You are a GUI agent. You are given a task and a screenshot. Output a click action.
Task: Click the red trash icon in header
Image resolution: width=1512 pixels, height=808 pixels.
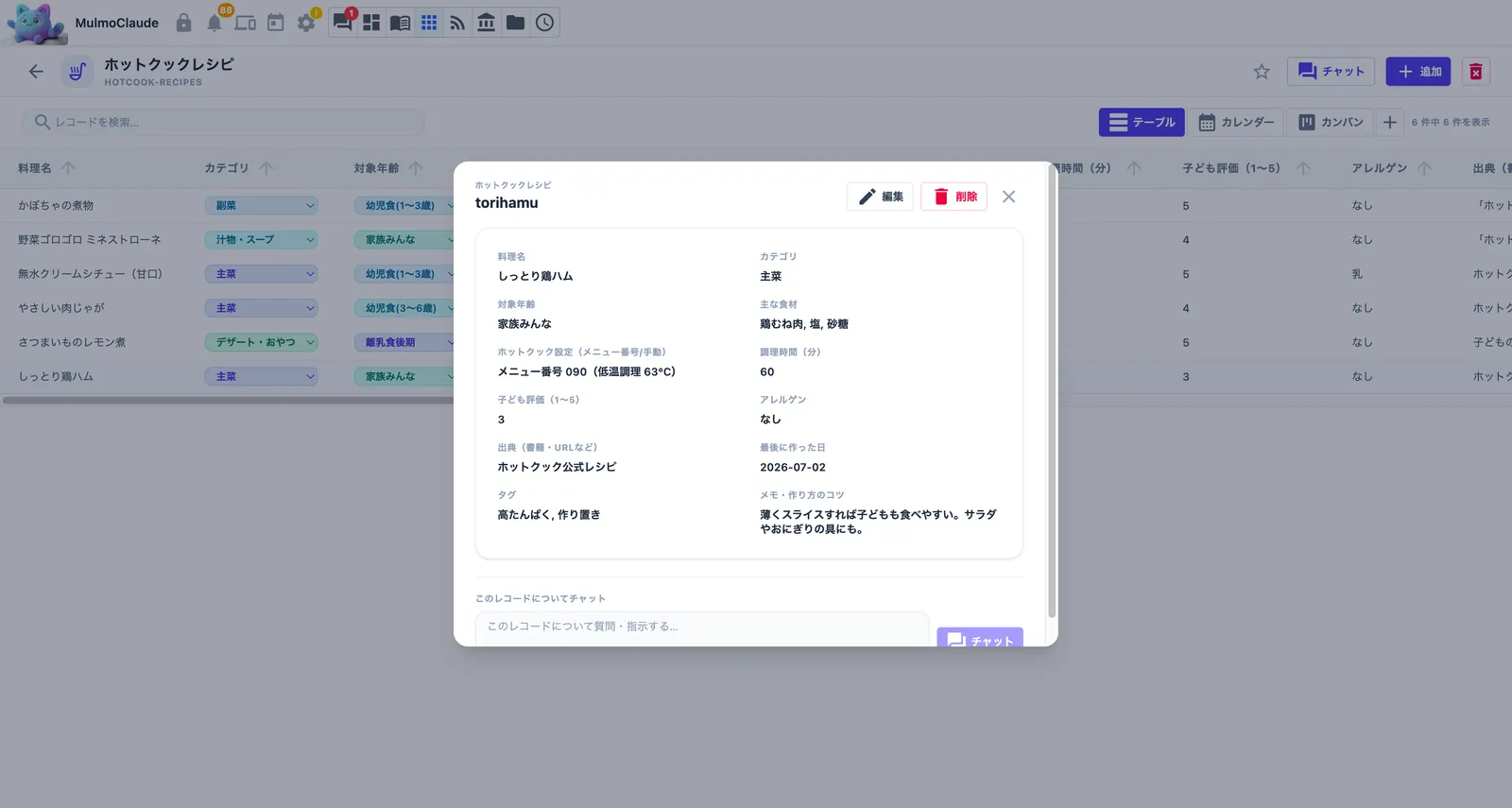[x=1476, y=72]
